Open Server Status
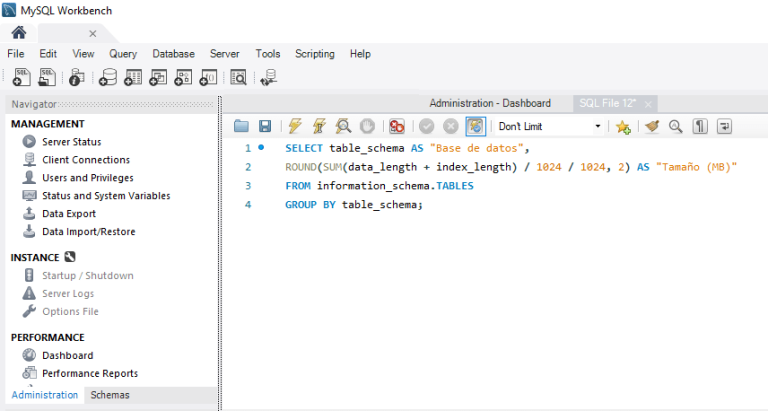Image resolution: width=768 pixels, height=411 pixels. 72,142
